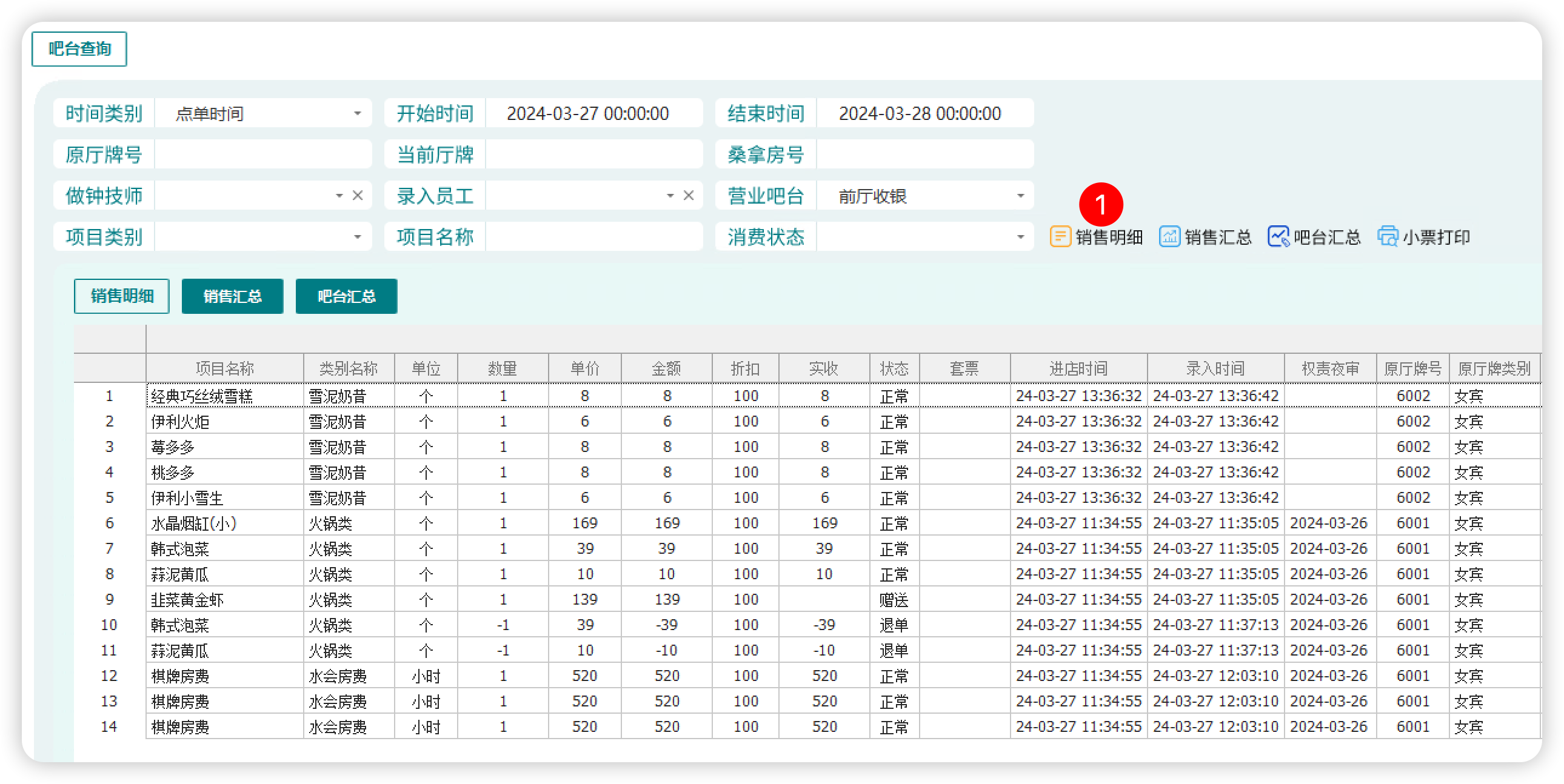Screen dimensions: 1564x784
Task: Click the 原厅牌号 column header
Action: (x=1414, y=368)
